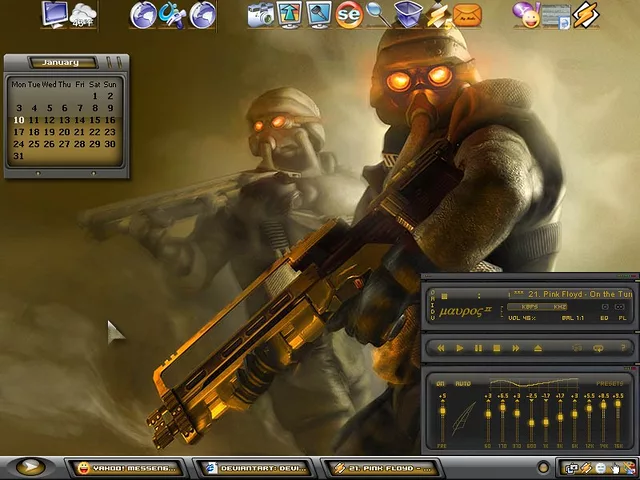
Task: Toggle equalizer AUTO switch
Action: pyautogui.click(x=463, y=384)
